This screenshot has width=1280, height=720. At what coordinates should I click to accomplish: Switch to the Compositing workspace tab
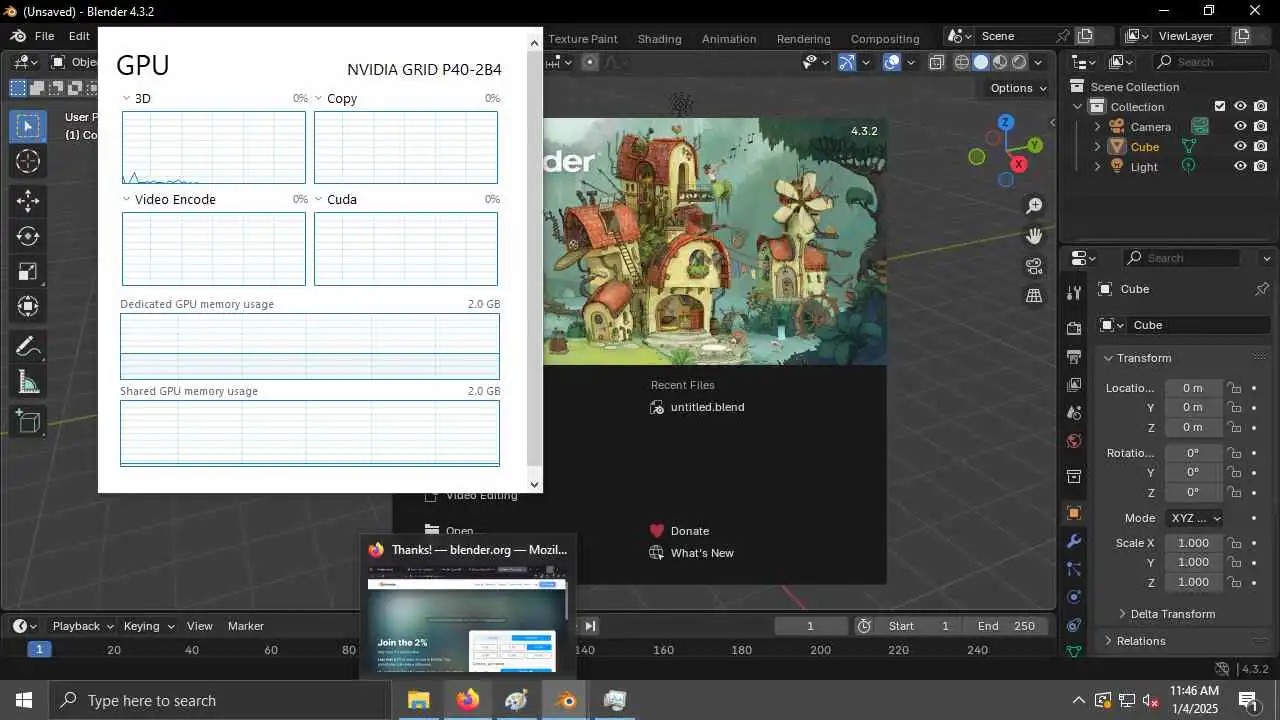pos(885,39)
